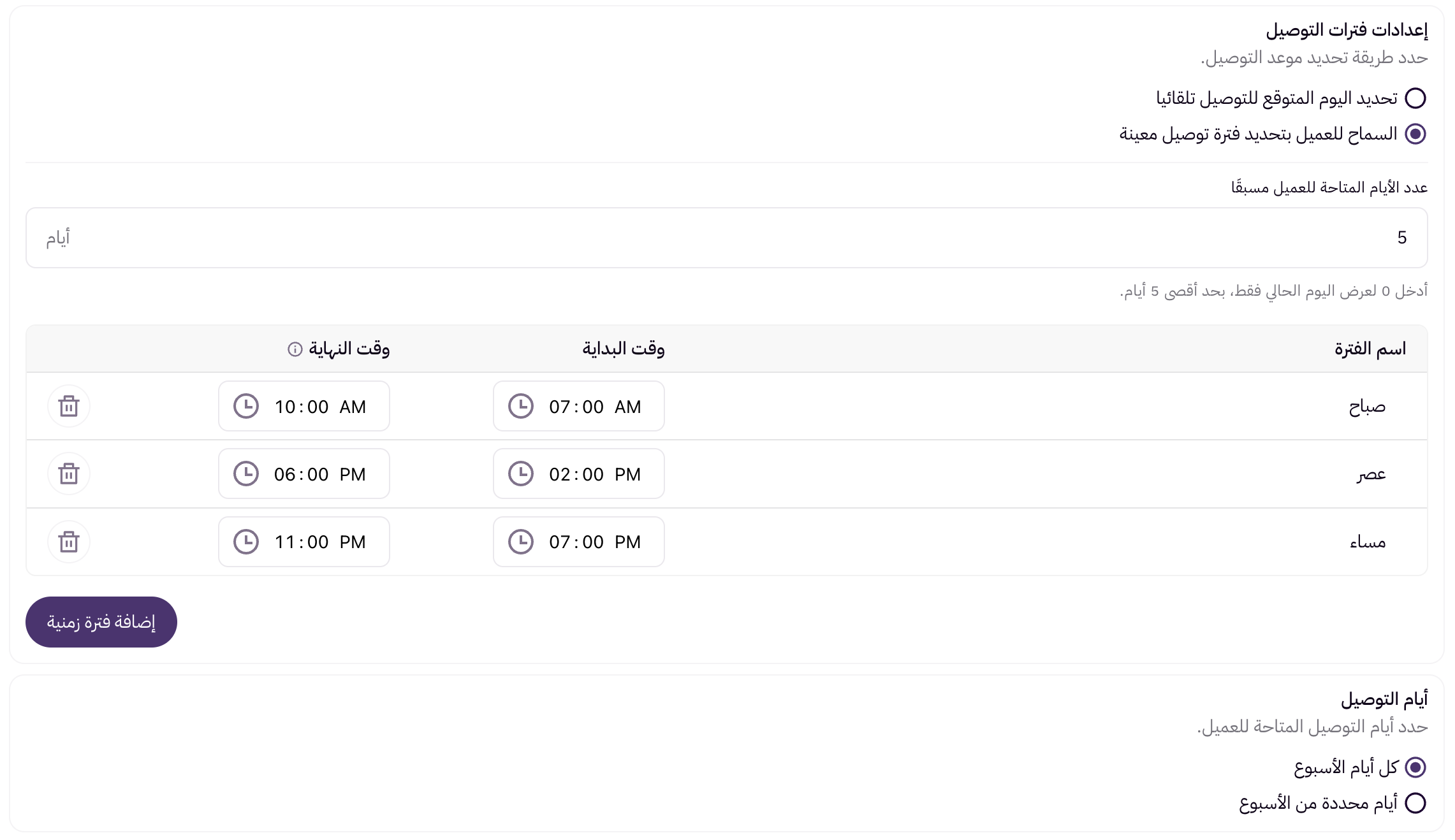This screenshot has height=840, width=1455.
Task: Delete the مساء time period row
Action: tap(69, 542)
